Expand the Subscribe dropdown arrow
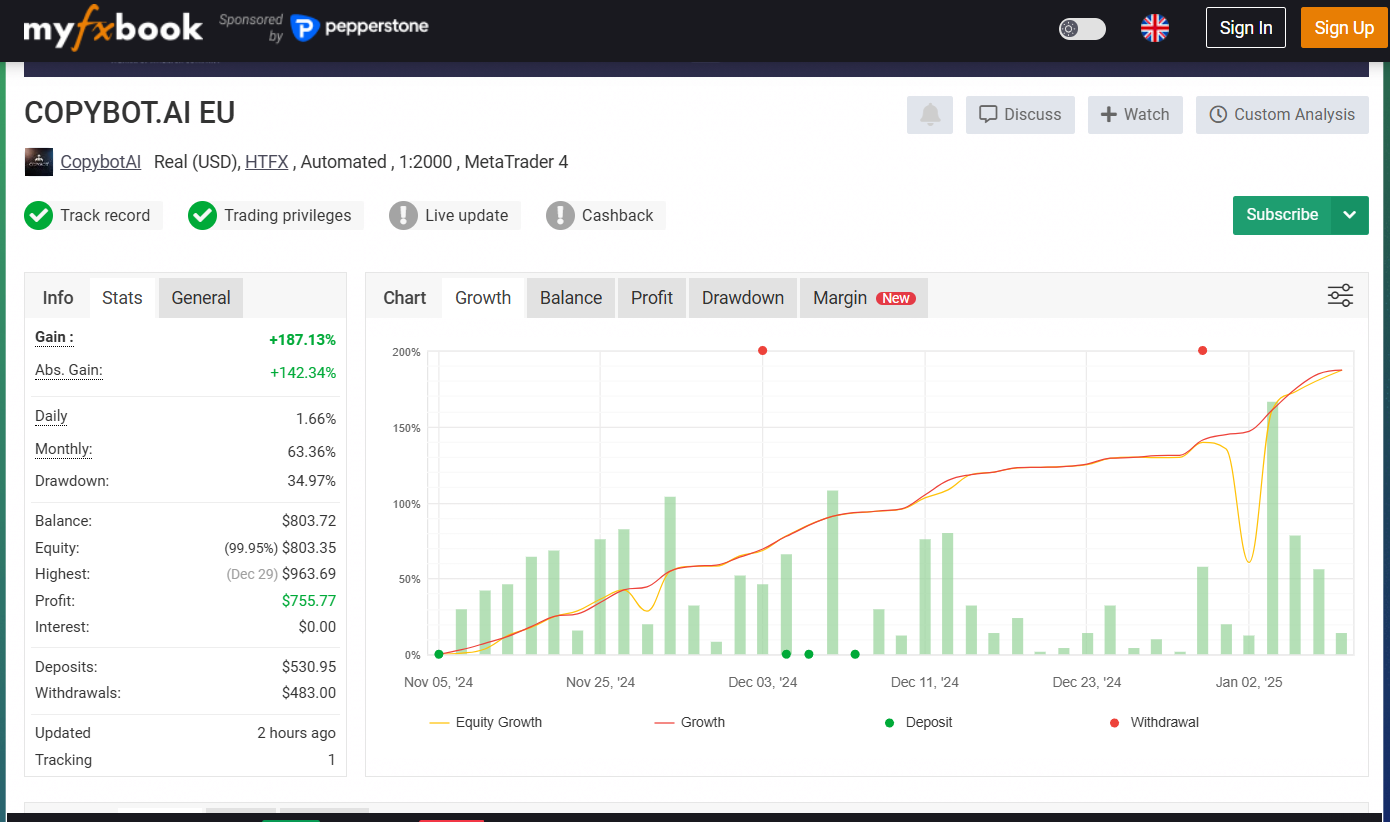Screen dimensions: 1390x822 pos(1350,215)
